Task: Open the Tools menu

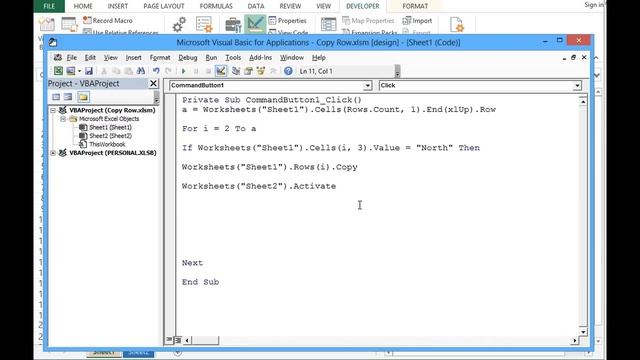Action: 233,58
